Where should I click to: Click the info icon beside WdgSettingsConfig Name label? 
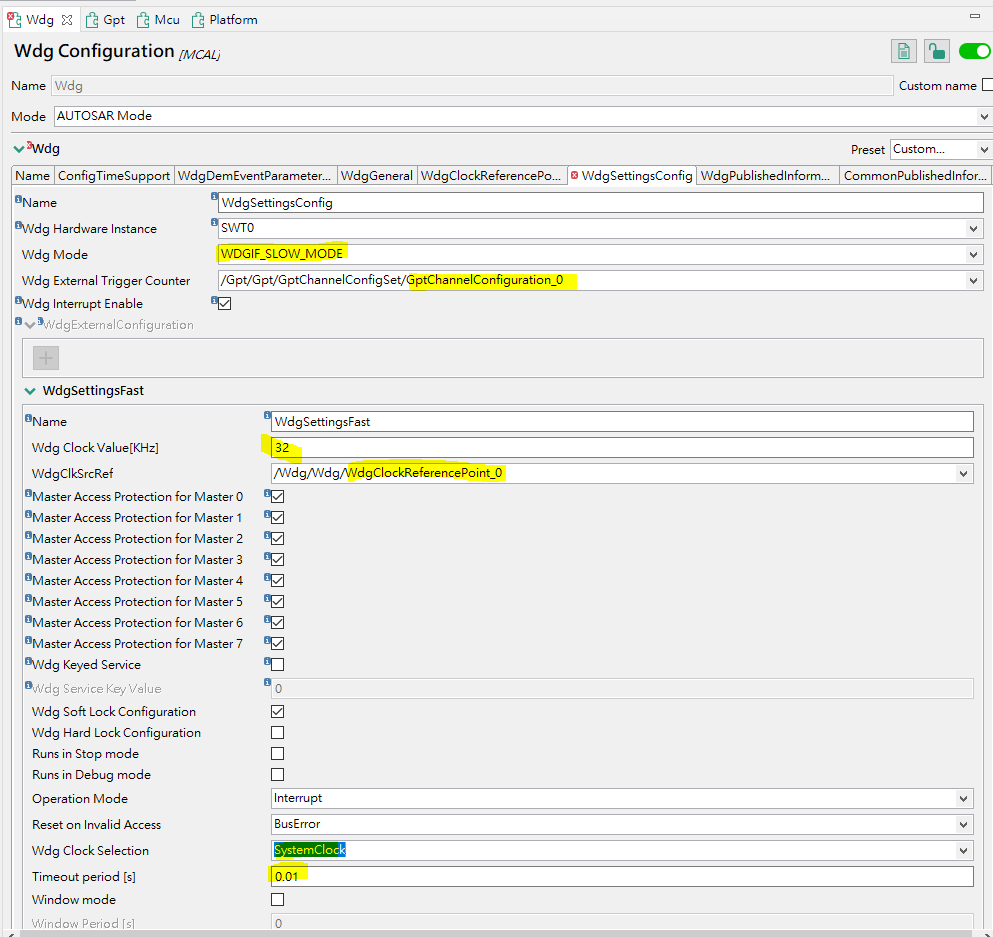coord(18,199)
